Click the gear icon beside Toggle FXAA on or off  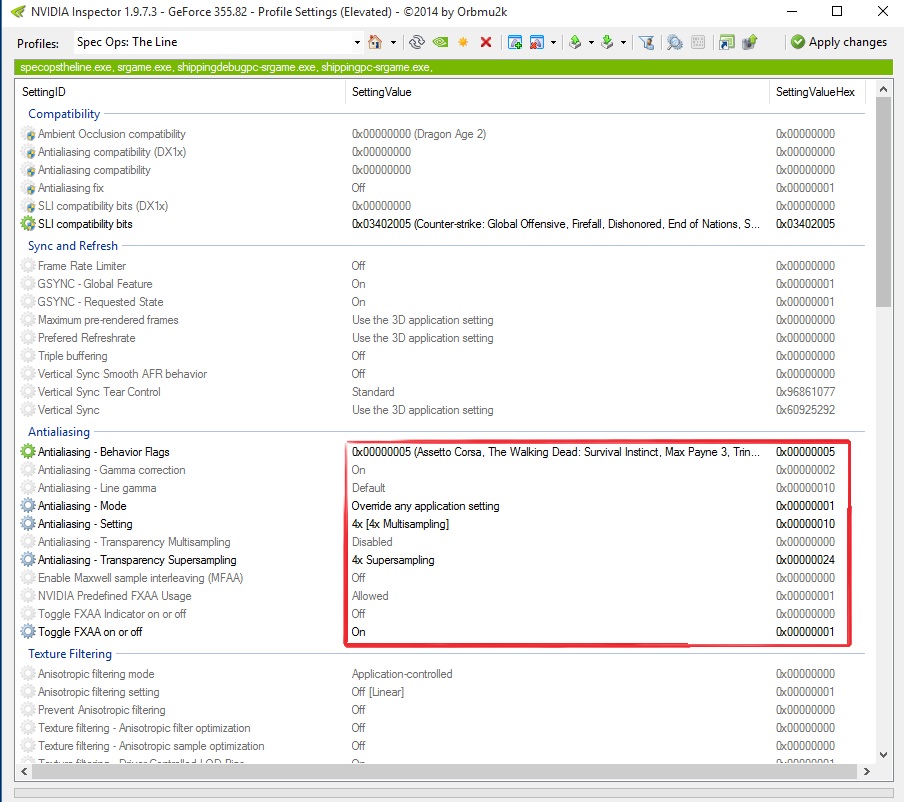coord(28,631)
